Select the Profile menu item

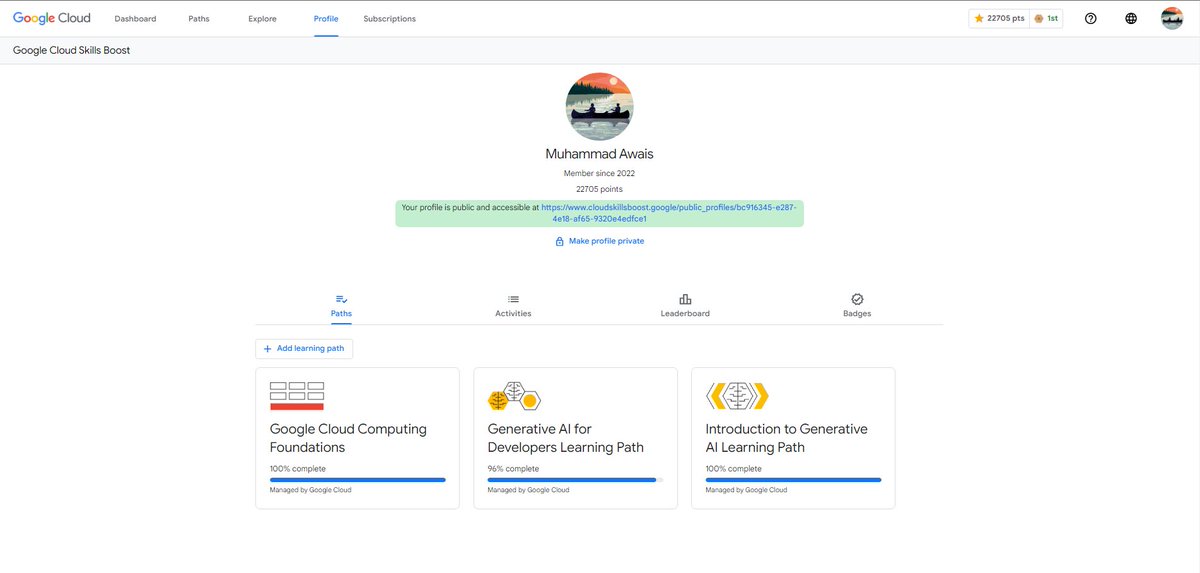(x=326, y=19)
